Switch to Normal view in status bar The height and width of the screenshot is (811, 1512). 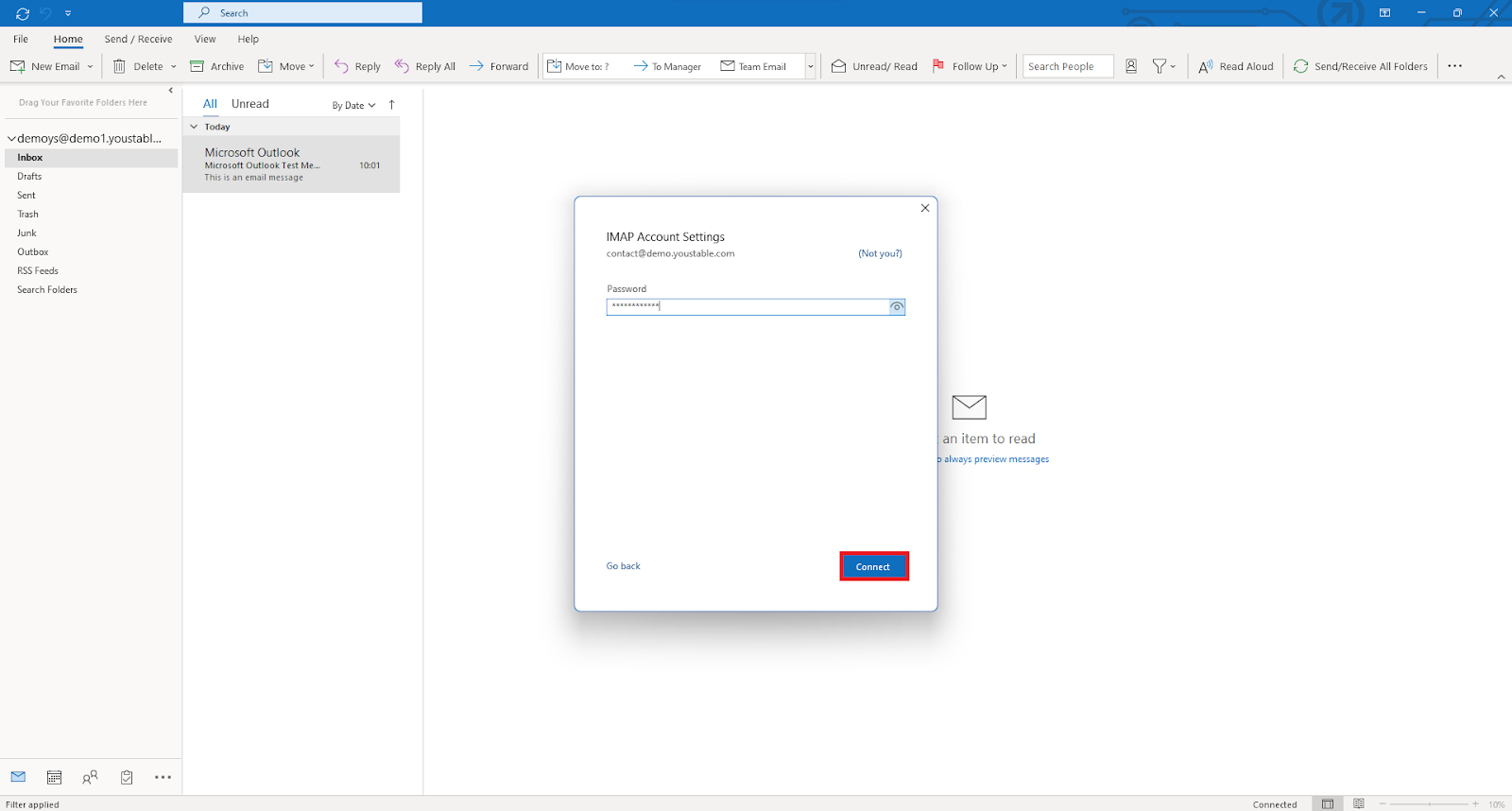pyautogui.click(x=1328, y=804)
